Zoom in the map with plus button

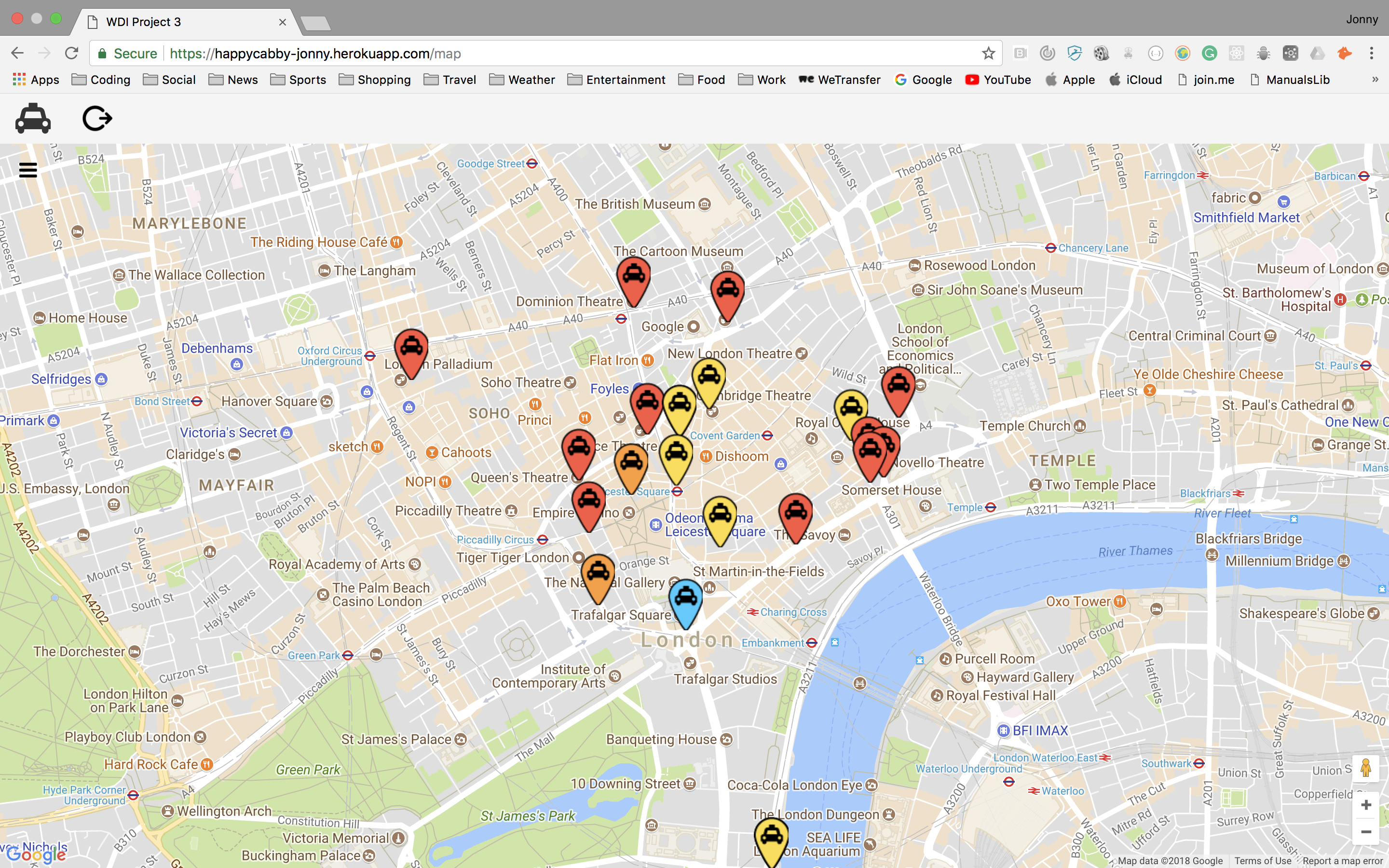click(1365, 805)
